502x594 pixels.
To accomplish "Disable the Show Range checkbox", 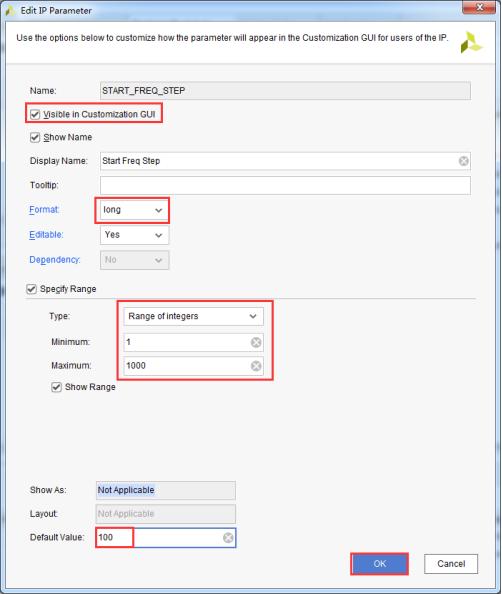I will pos(56,387).
